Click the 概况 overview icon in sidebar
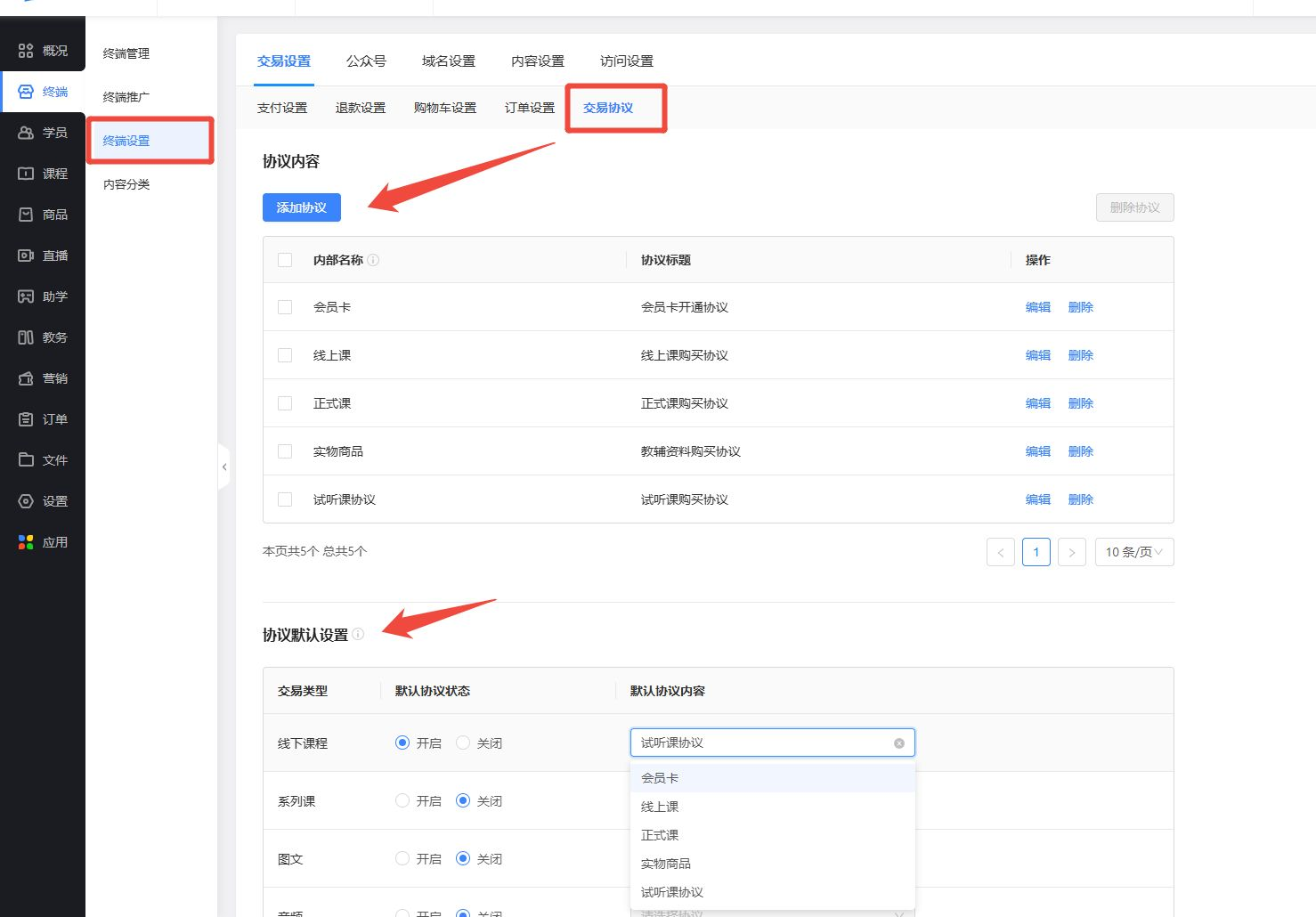Viewport: 1316px width, 917px height. click(x=26, y=51)
